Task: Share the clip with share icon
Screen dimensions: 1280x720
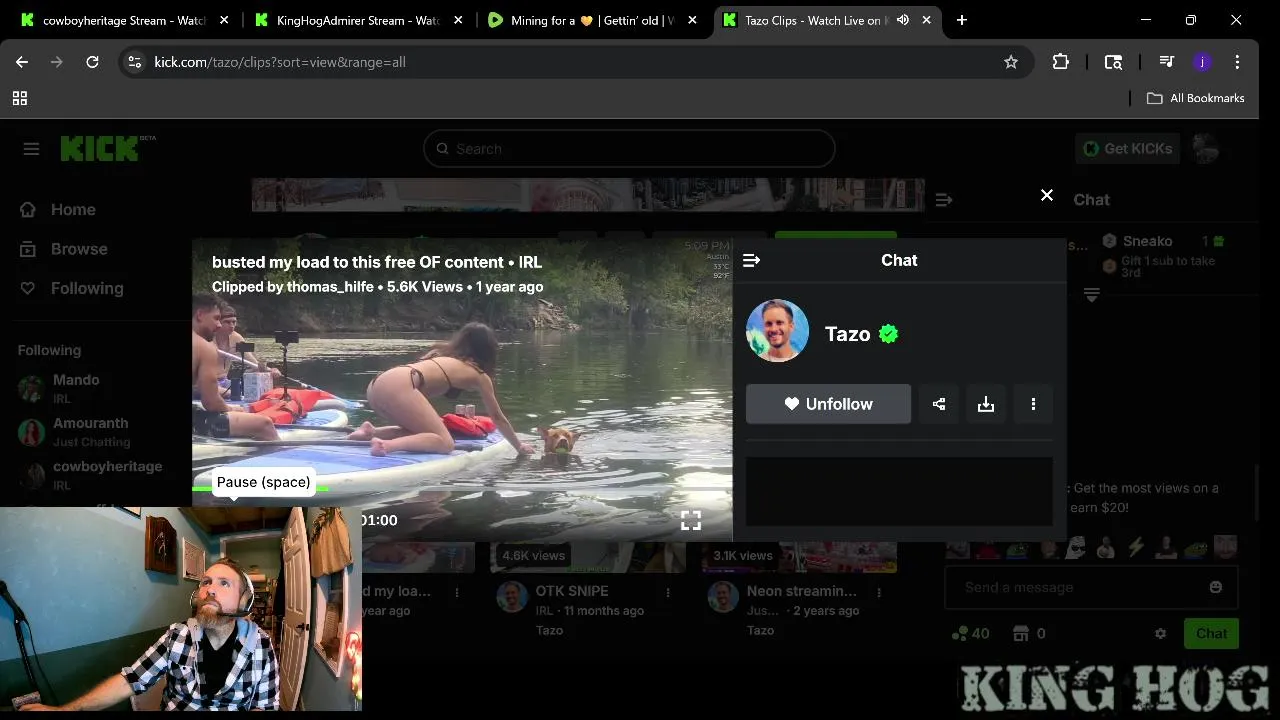Action: click(939, 404)
